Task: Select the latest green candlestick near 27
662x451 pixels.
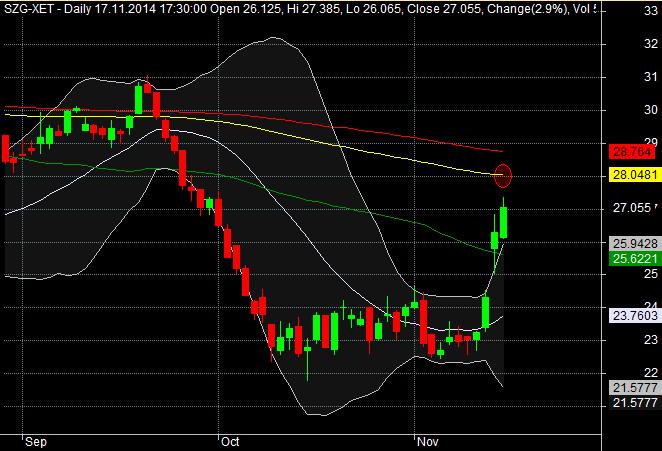Action: (503, 220)
